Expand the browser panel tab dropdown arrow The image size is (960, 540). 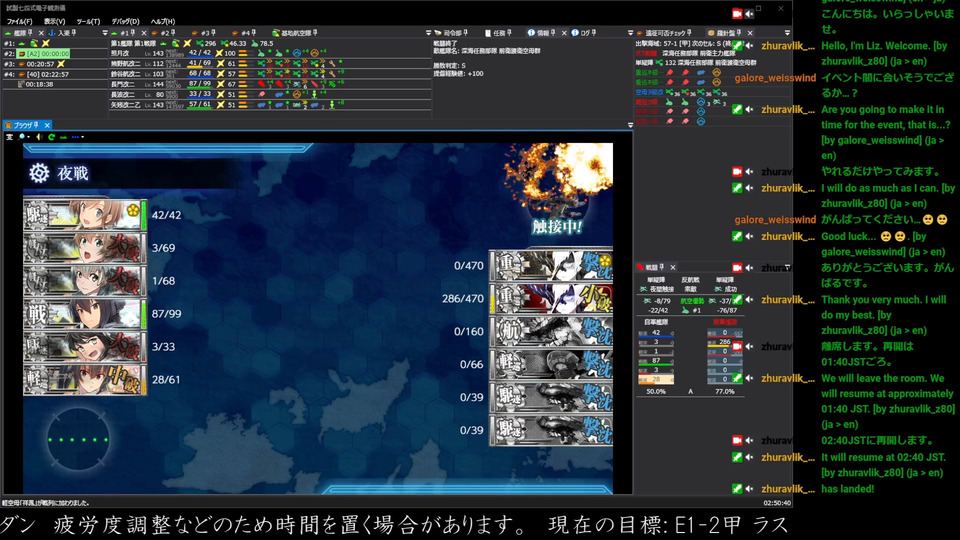pos(630,125)
